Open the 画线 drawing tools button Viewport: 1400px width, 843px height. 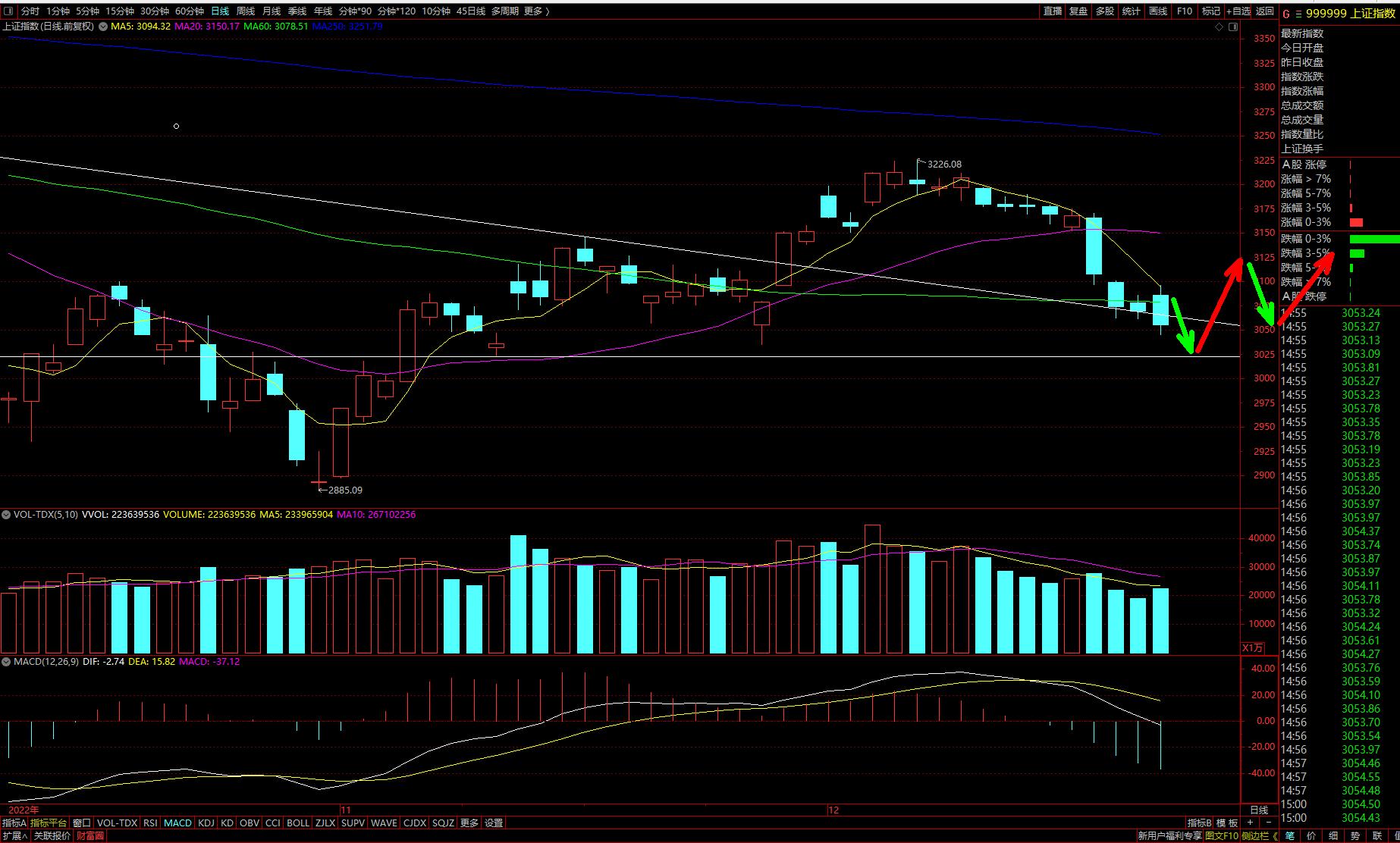pyautogui.click(x=1158, y=11)
